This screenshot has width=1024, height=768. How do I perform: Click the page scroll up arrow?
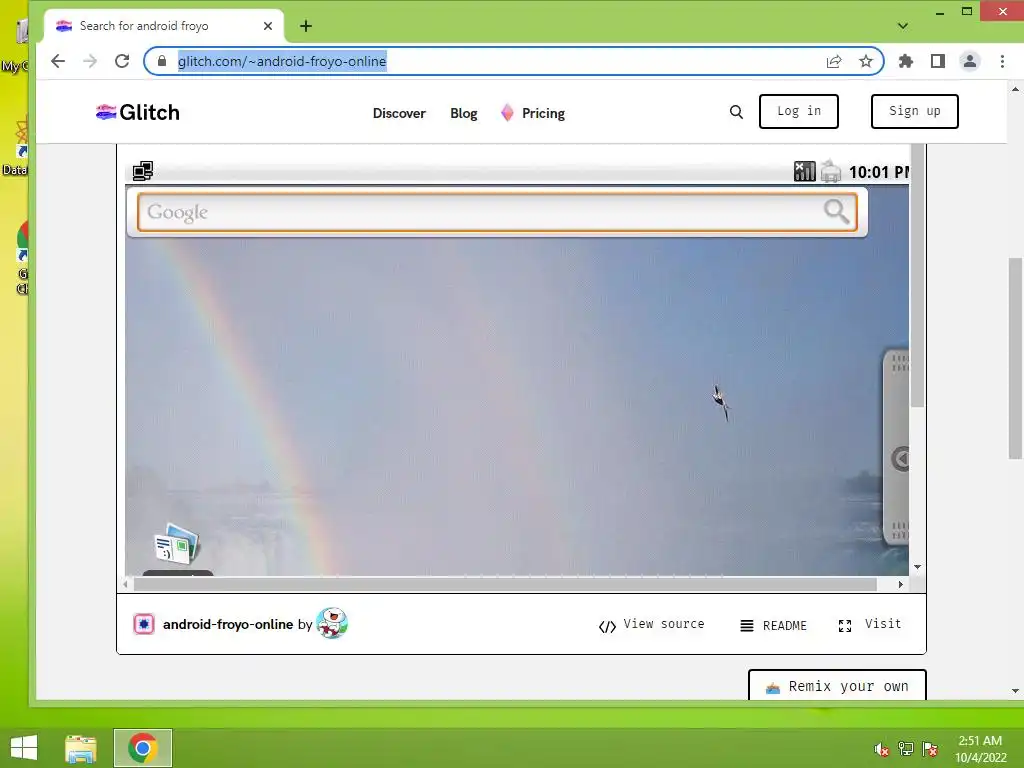pyautogui.click(x=1016, y=89)
